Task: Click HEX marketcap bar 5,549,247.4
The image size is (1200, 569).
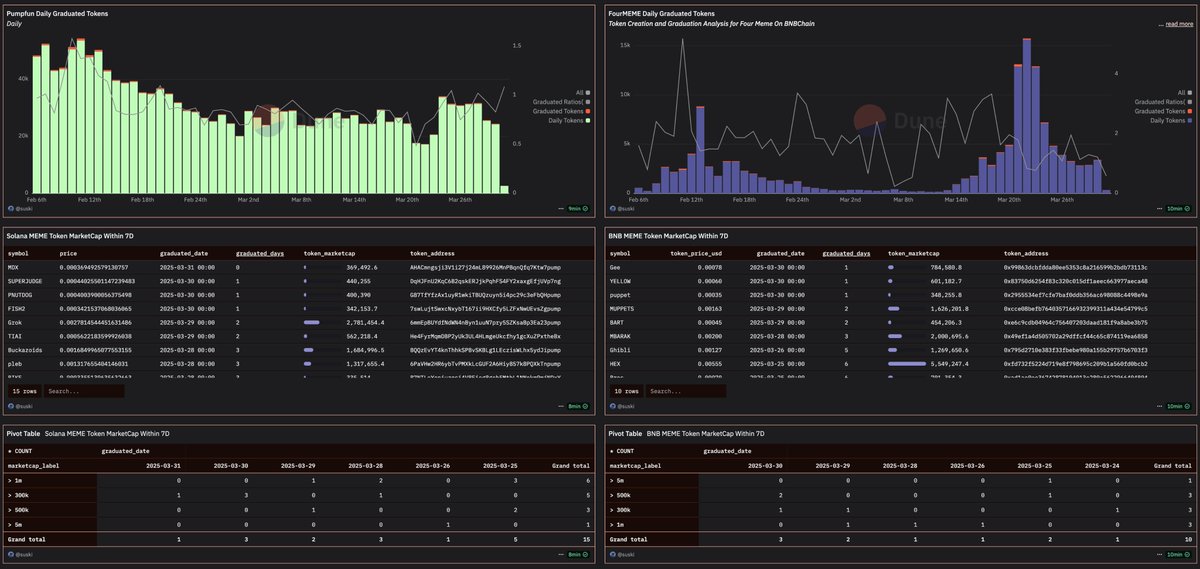Action: point(907,366)
